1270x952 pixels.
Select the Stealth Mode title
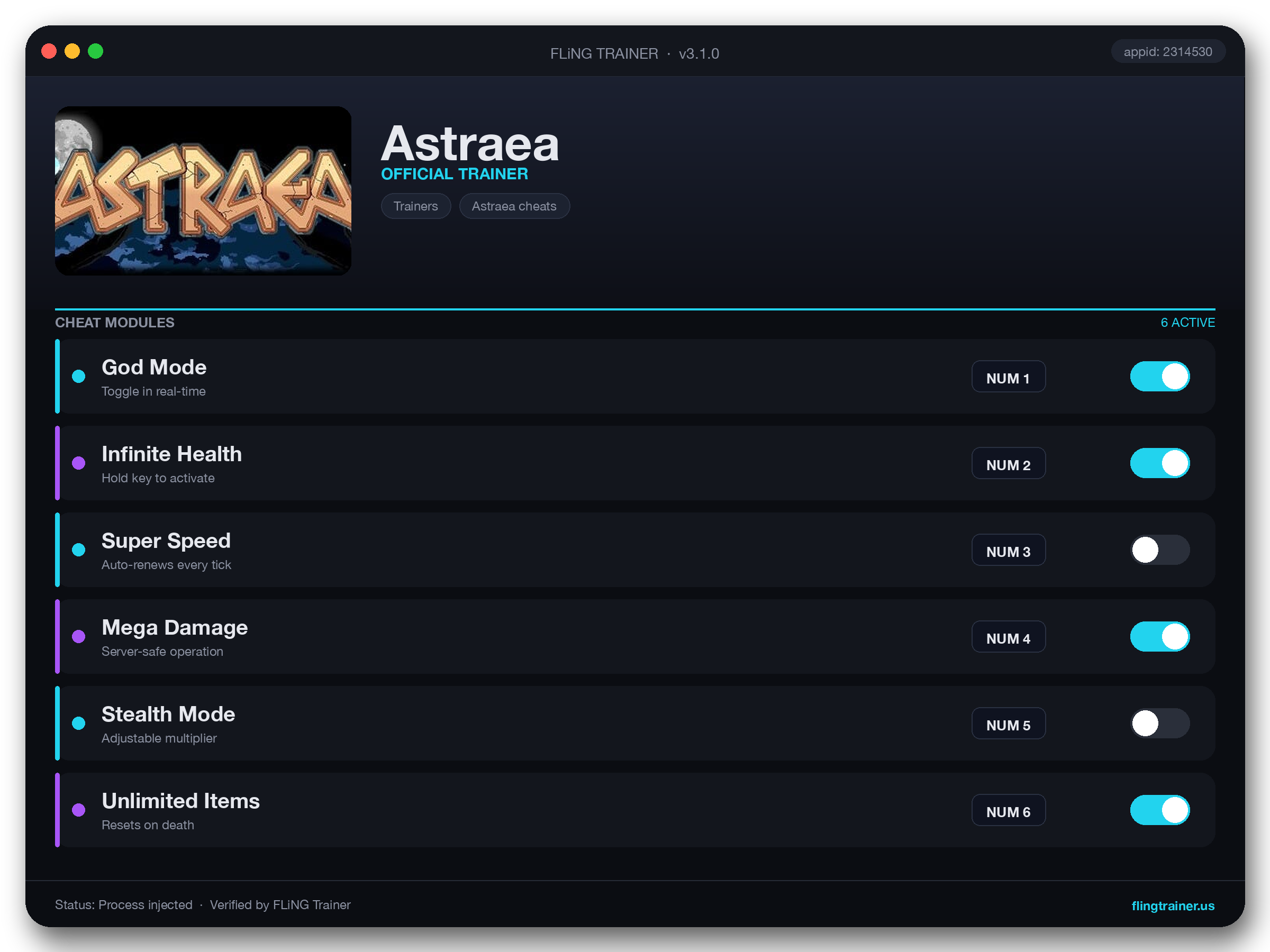point(168,715)
